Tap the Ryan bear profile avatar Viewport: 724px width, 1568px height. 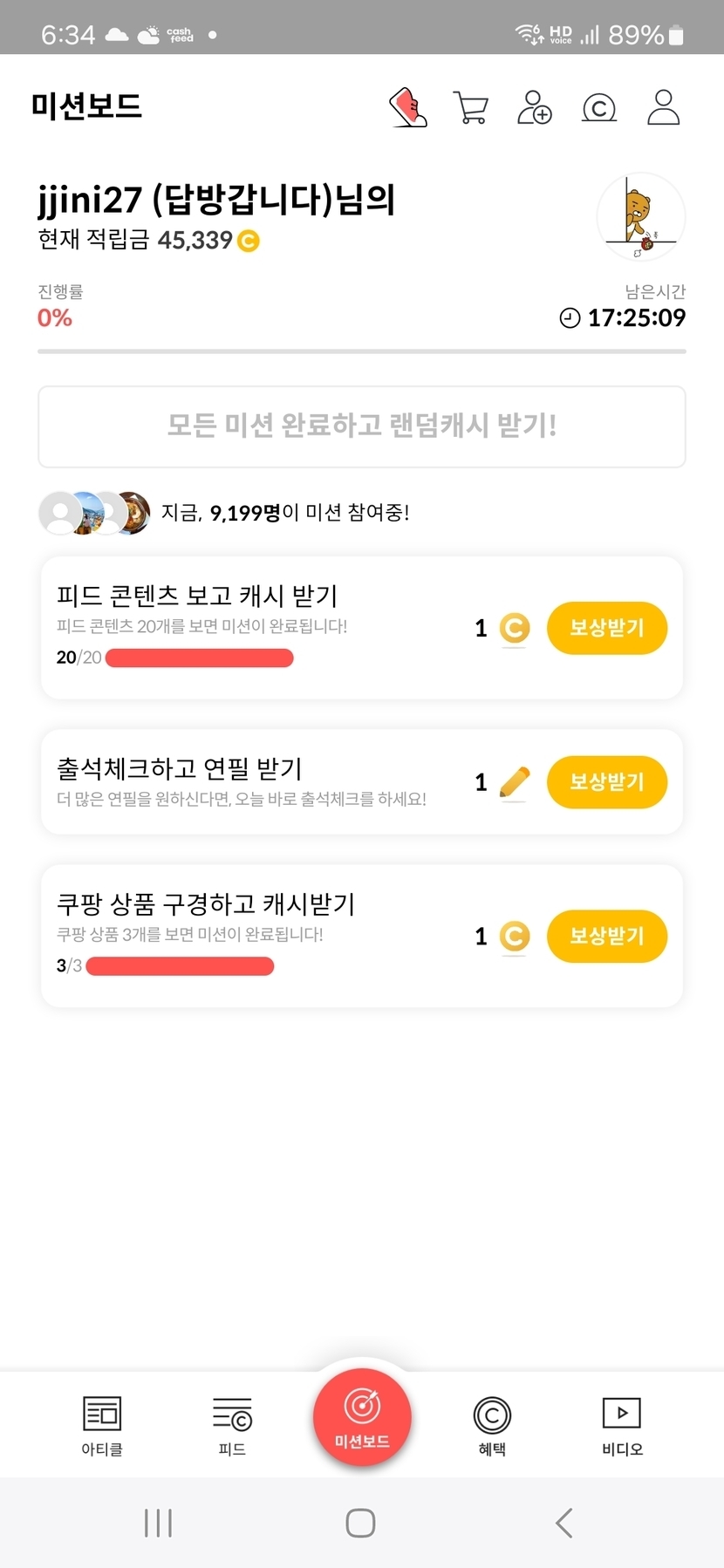pos(641,217)
